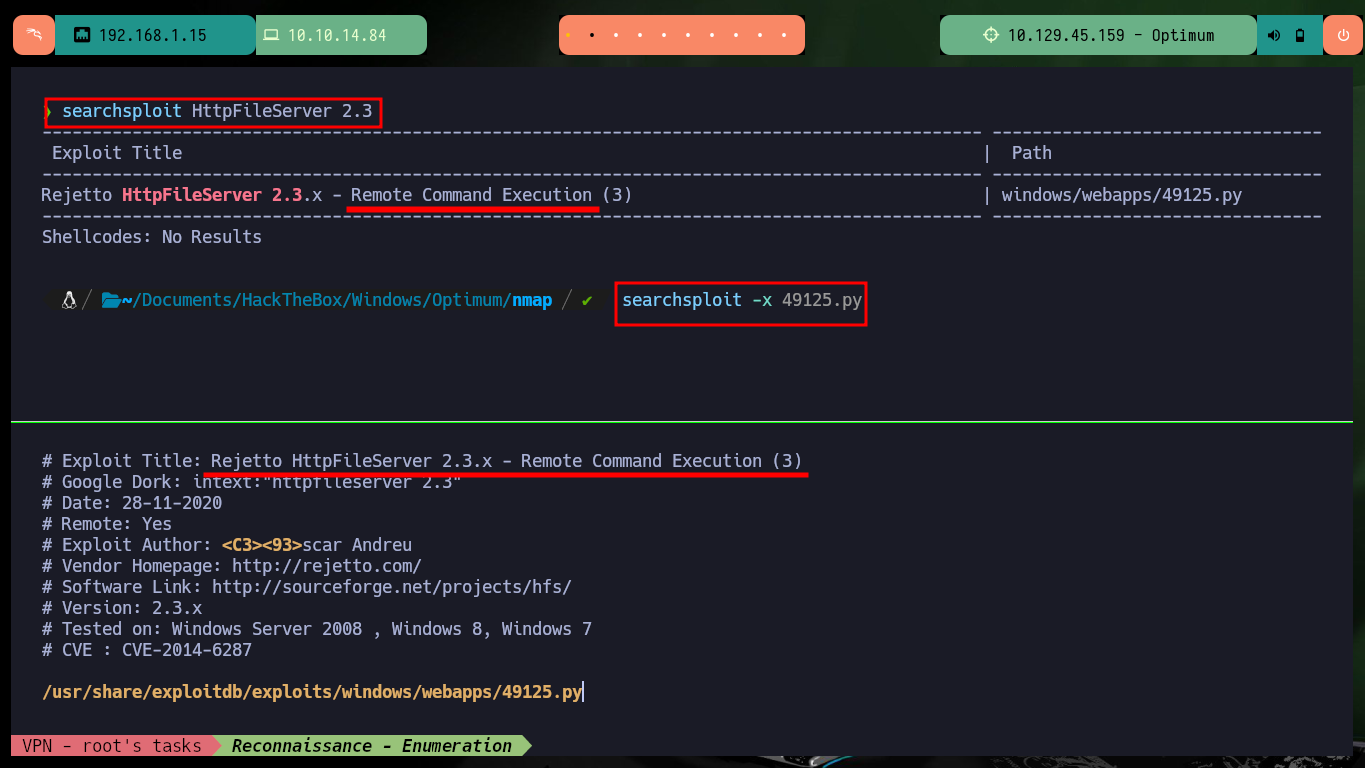The height and width of the screenshot is (768, 1365).
Task: Click the crosshair target icon in top bar
Action: pos(991,35)
